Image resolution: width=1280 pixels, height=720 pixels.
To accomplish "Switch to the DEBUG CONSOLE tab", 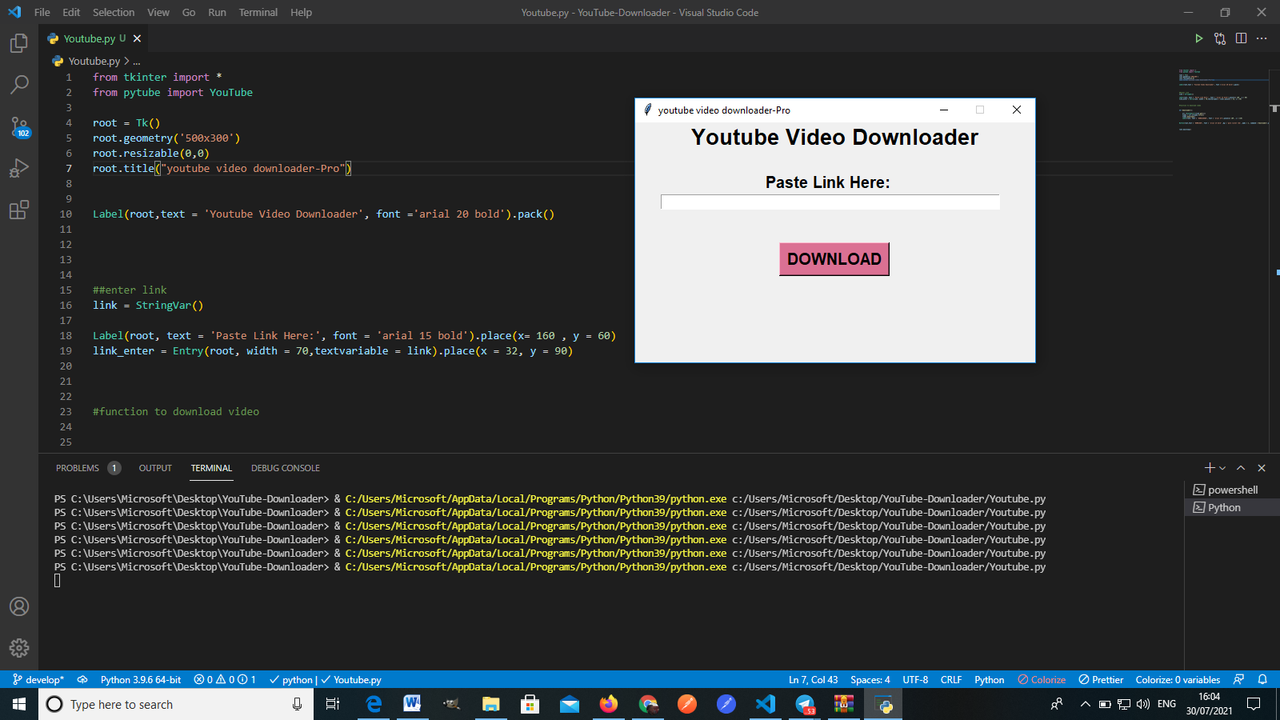I will 285,467.
